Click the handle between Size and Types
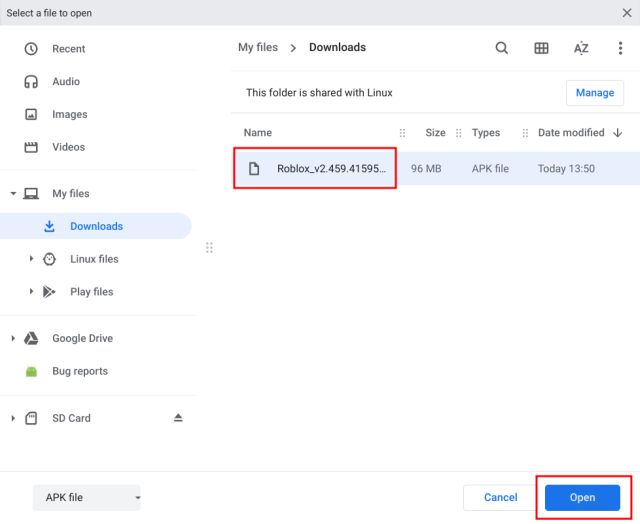This screenshot has height=524, width=640. point(459,133)
